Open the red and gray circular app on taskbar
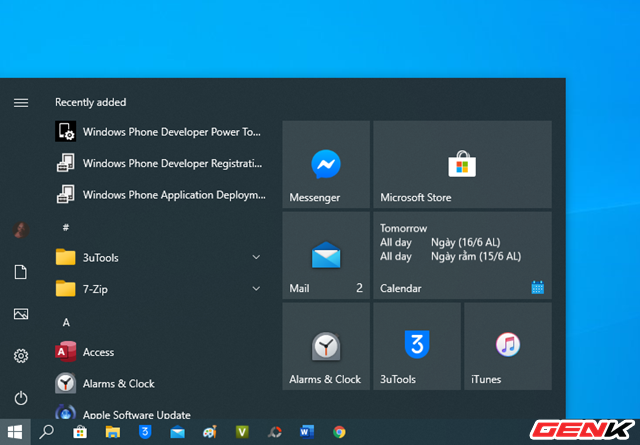The image size is (640, 445). (x=275, y=432)
